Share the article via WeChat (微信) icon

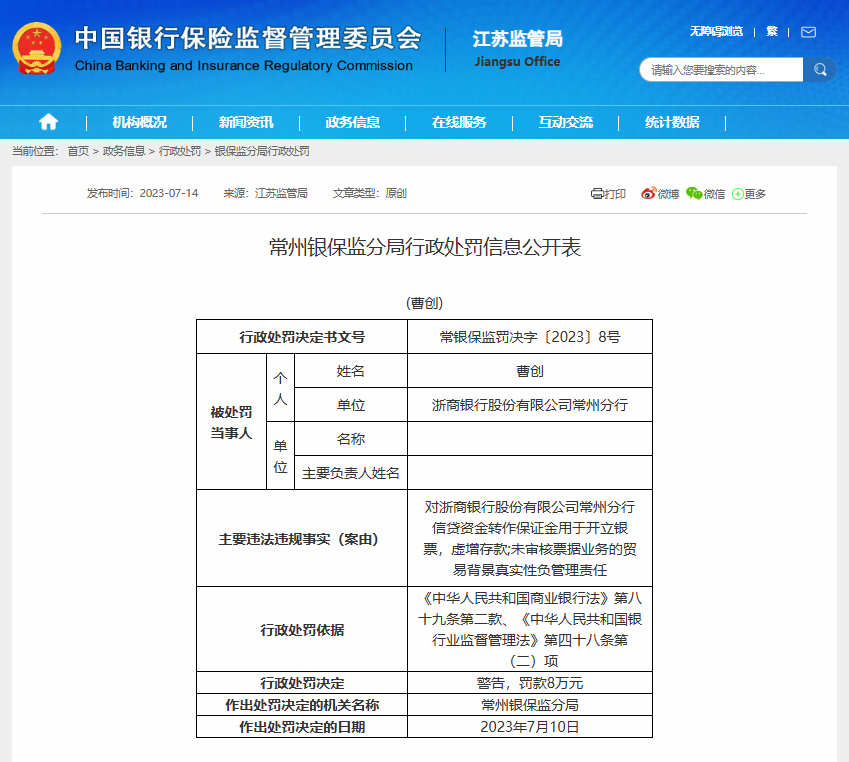pos(694,194)
